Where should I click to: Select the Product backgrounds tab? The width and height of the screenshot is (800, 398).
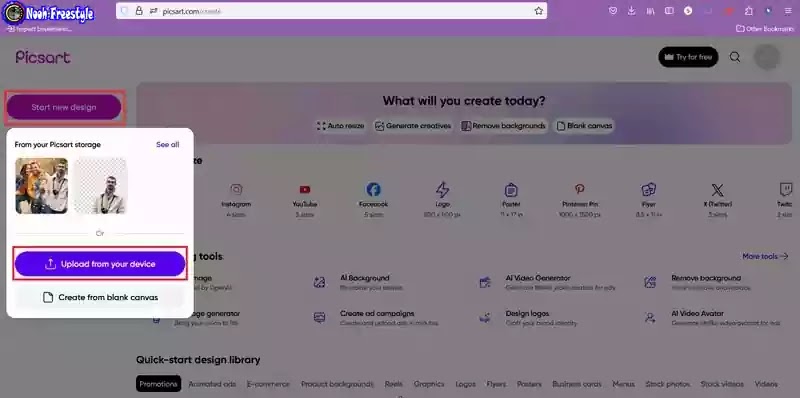[x=337, y=384]
